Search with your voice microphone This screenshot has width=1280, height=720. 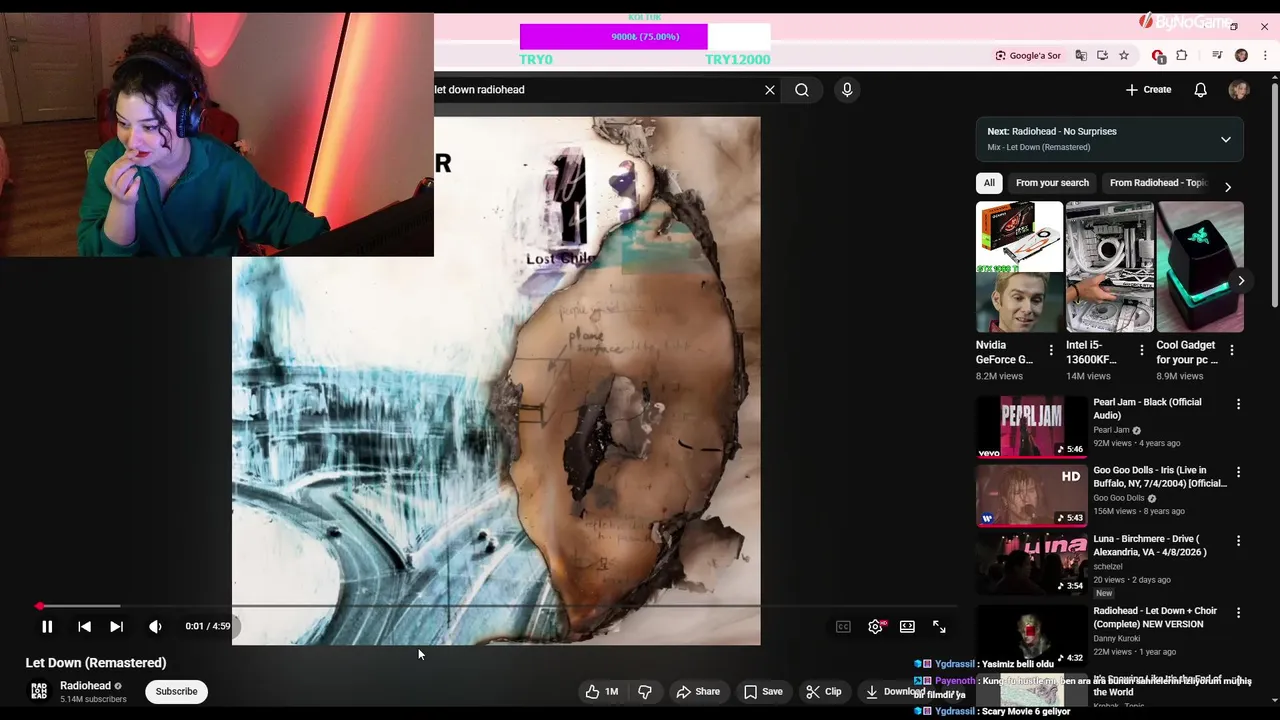(x=847, y=90)
